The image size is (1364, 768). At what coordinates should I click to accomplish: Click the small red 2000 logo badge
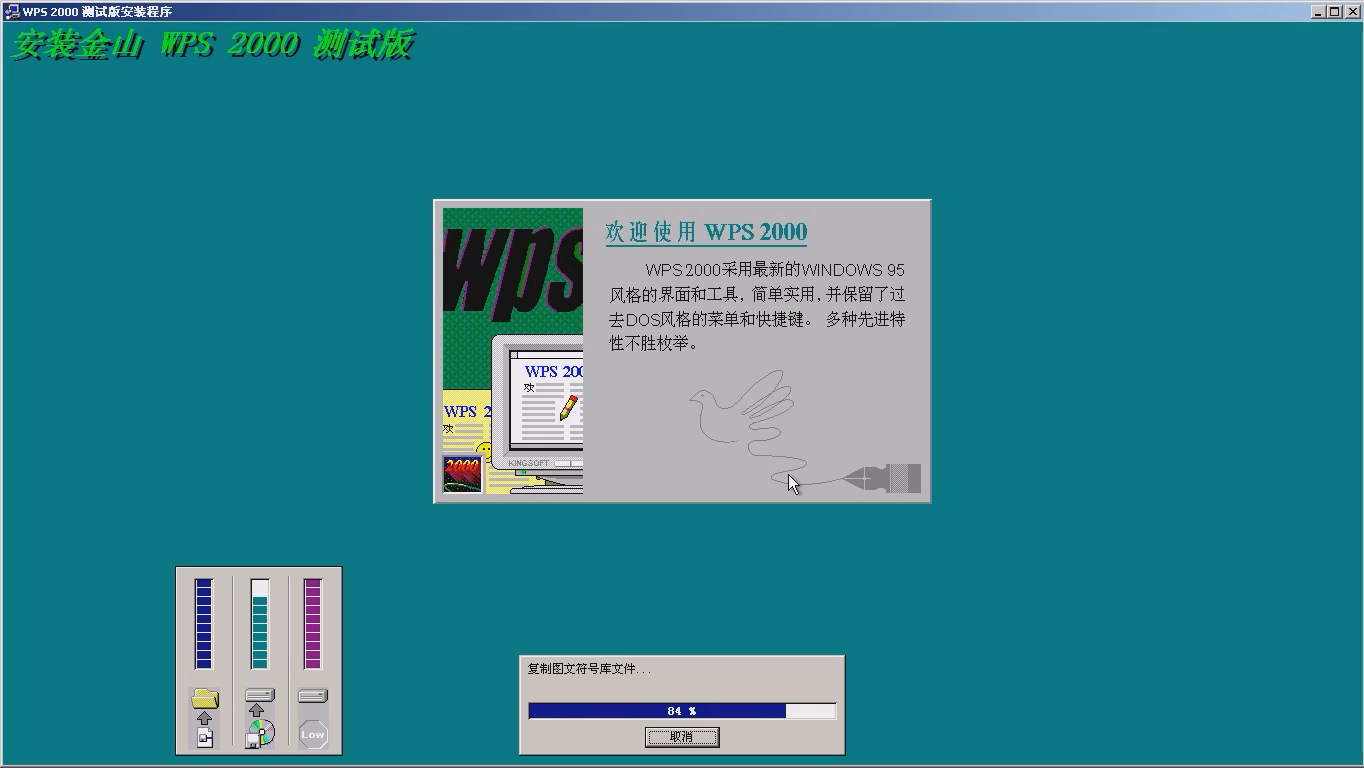coord(462,474)
